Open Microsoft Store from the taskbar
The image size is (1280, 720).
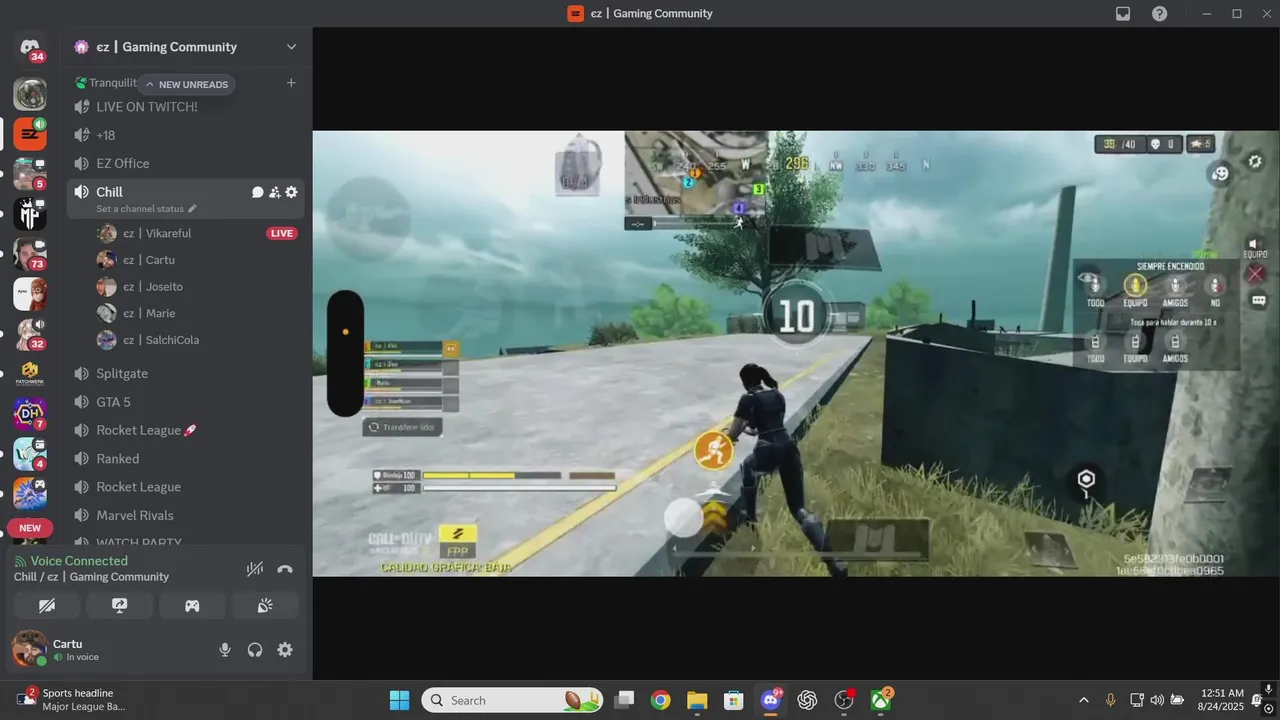734,700
